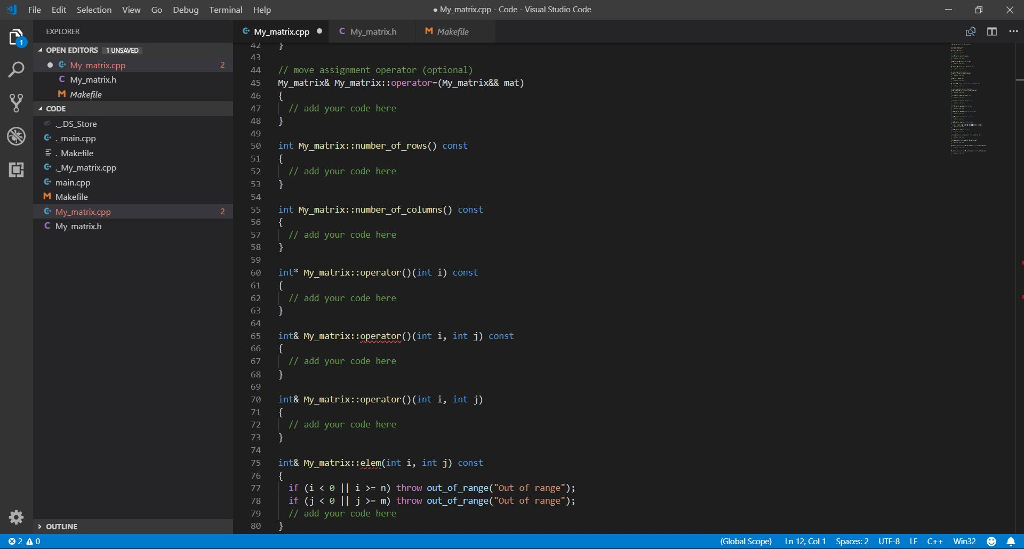Open the Selection menu
The width and height of the screenshot is (1024, 549).
click(x=94, y=10)
